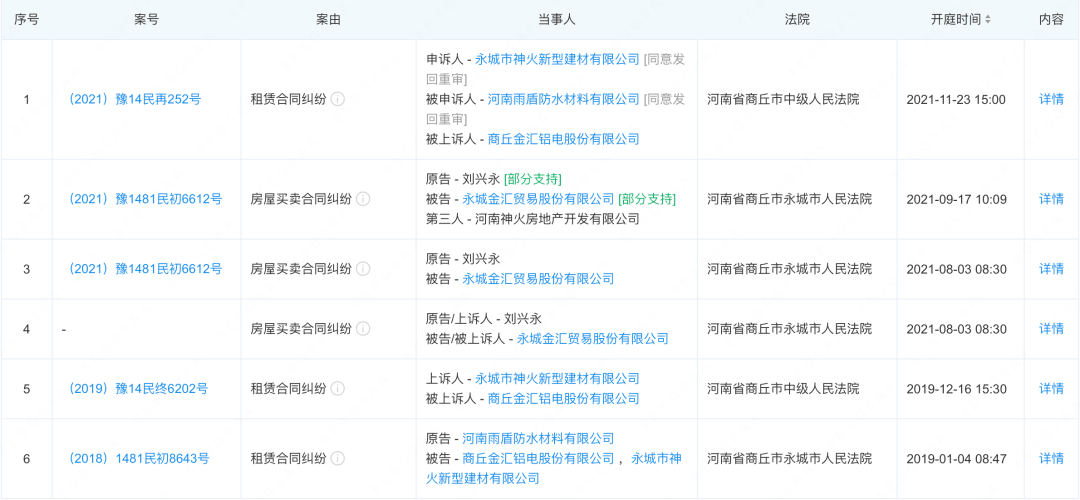The image size is (1080, 500).
Task: Click the green [部分支持] tag after 刘兴永
Action: (532, 180)
